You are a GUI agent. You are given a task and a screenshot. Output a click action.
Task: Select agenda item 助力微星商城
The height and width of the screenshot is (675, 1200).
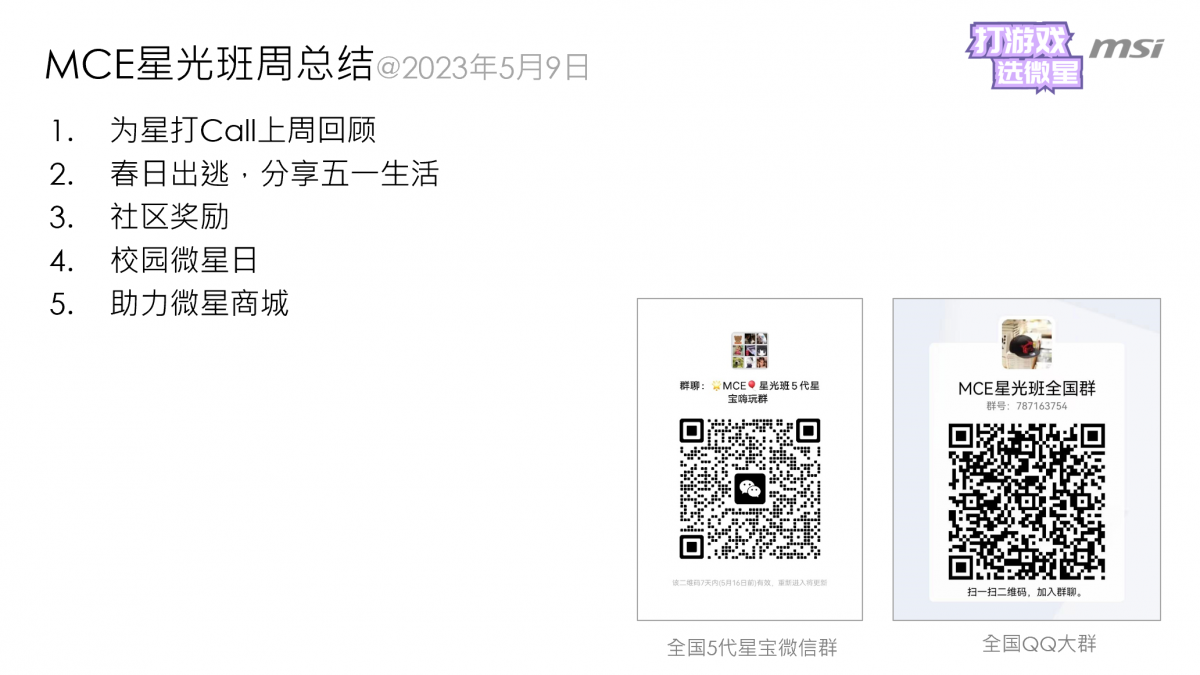point(199,303)
